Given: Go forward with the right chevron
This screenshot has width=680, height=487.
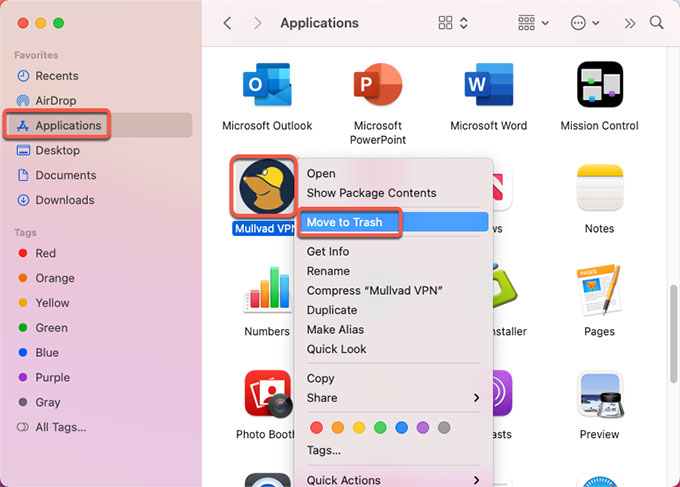Looking at the screenshot, I should point(258,23).
